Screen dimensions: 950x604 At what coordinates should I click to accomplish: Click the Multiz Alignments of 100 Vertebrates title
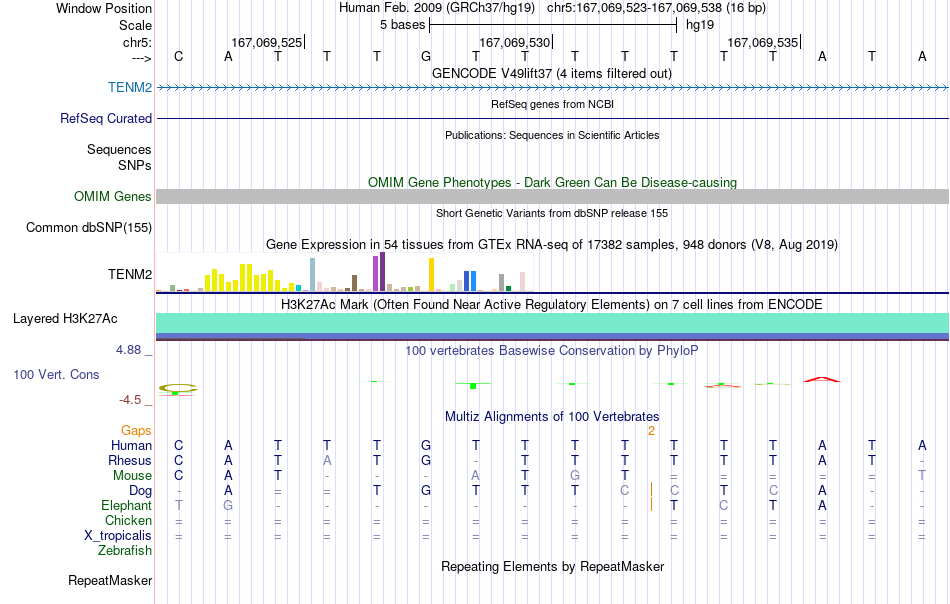point(552,416)
